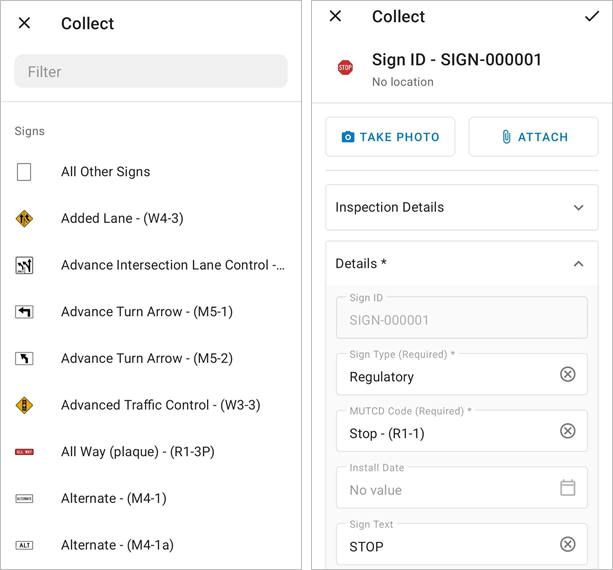Tap the Attach button
Viewport: 613px width, 570px height.
(x=534, y=137)
